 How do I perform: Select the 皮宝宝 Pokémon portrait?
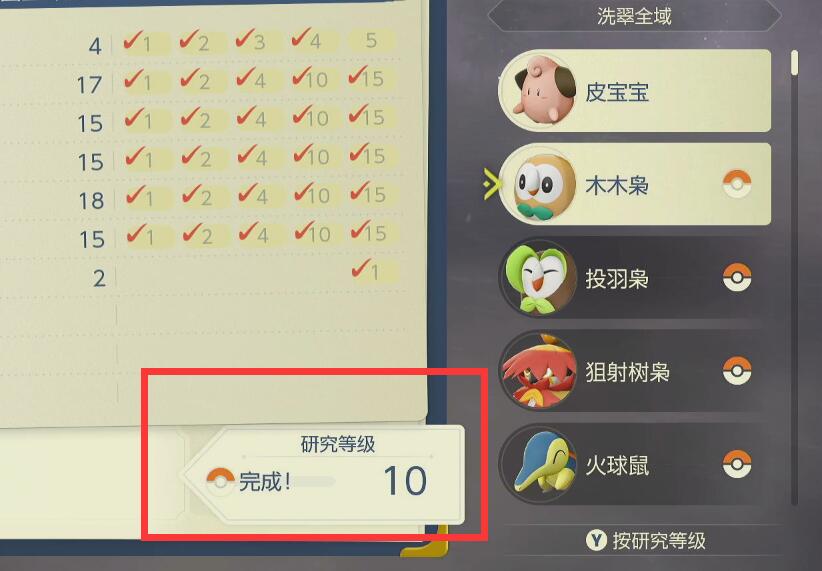[537, 91]
